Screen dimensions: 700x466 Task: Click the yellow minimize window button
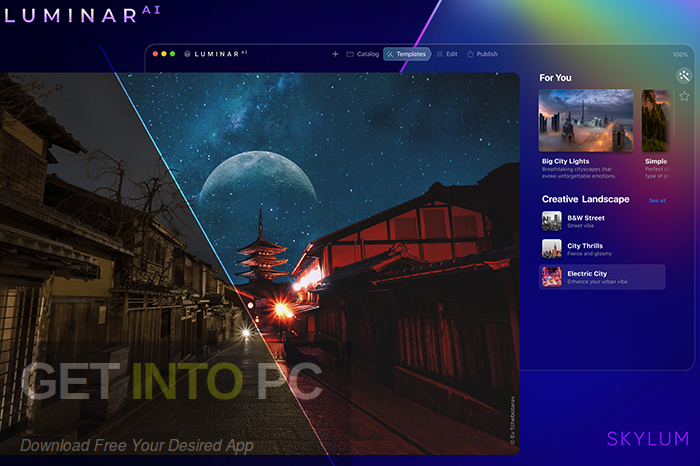[164, 54]
